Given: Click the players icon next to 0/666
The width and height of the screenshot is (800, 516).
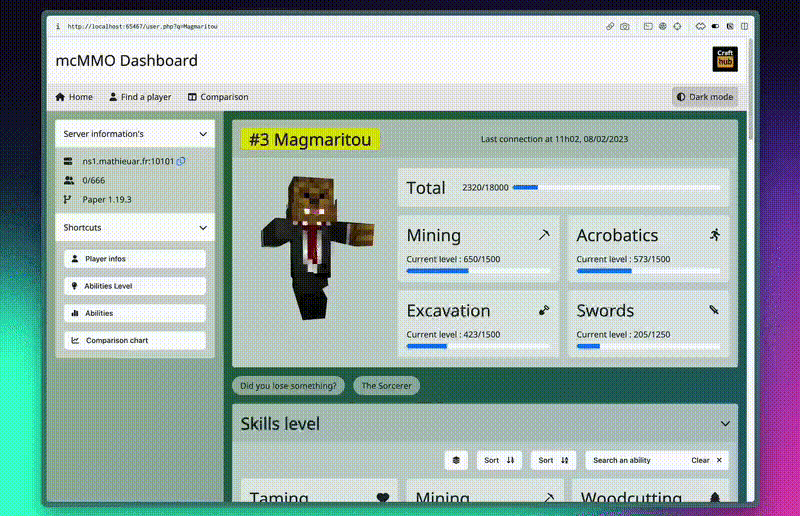Looking at the screenshot, I should (69, 180).
